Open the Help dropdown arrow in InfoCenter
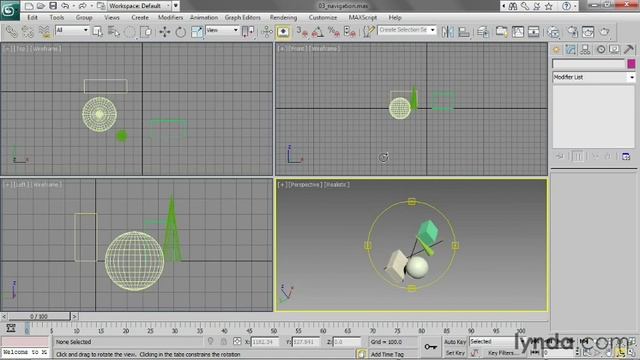 tap(576, 6)
